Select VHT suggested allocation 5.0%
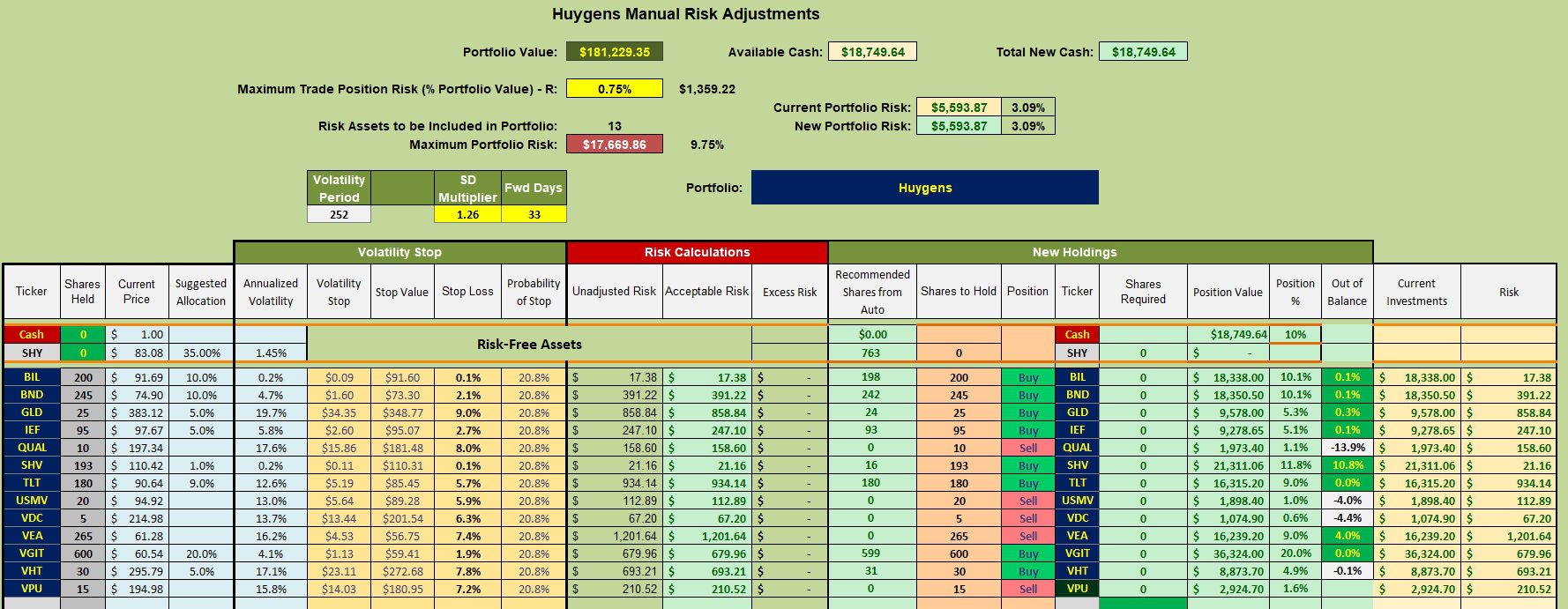1568x609 pixels. (x=201, y=571)
